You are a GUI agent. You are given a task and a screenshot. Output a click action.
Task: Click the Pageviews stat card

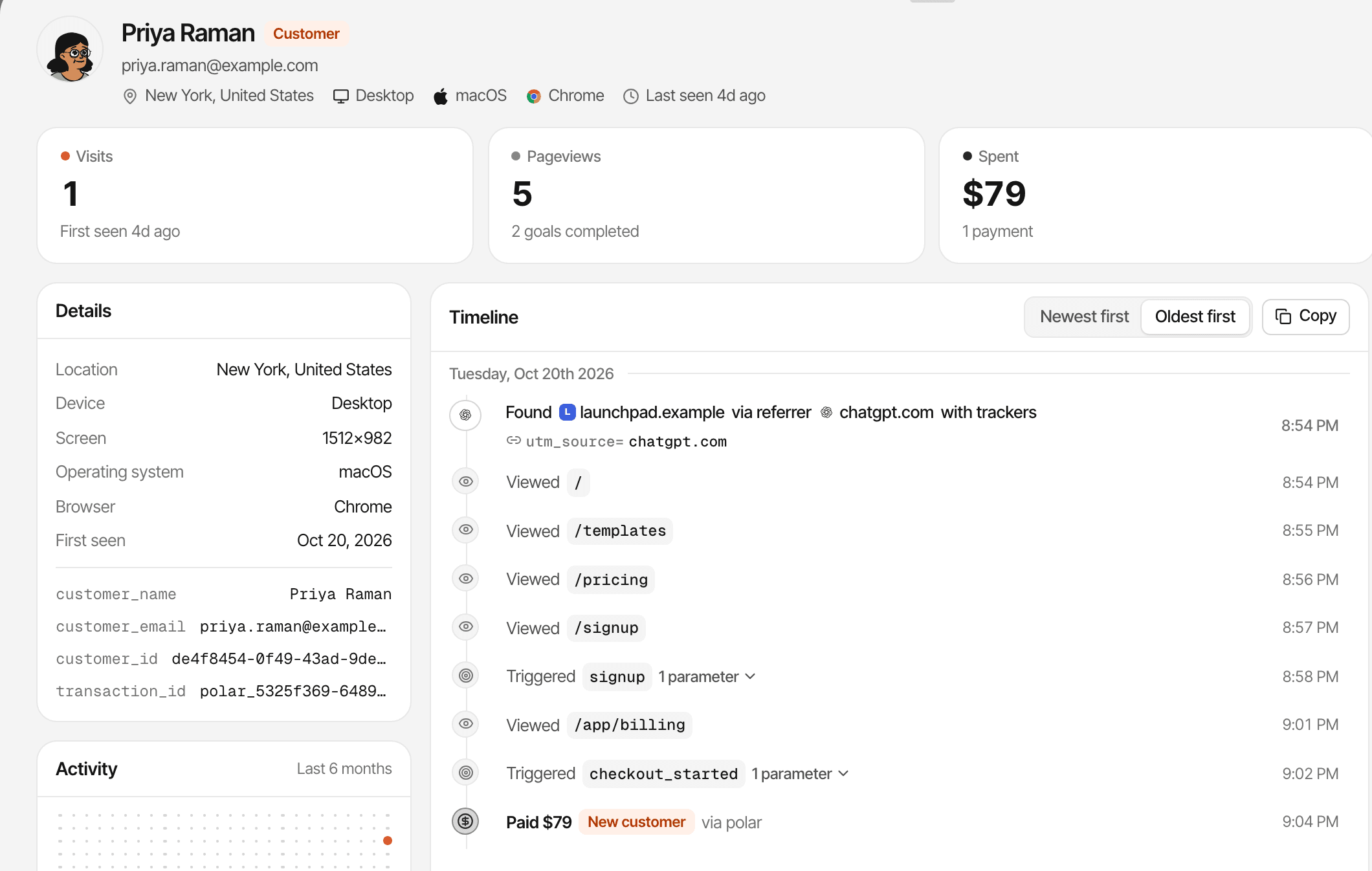[x=706, y=195]
